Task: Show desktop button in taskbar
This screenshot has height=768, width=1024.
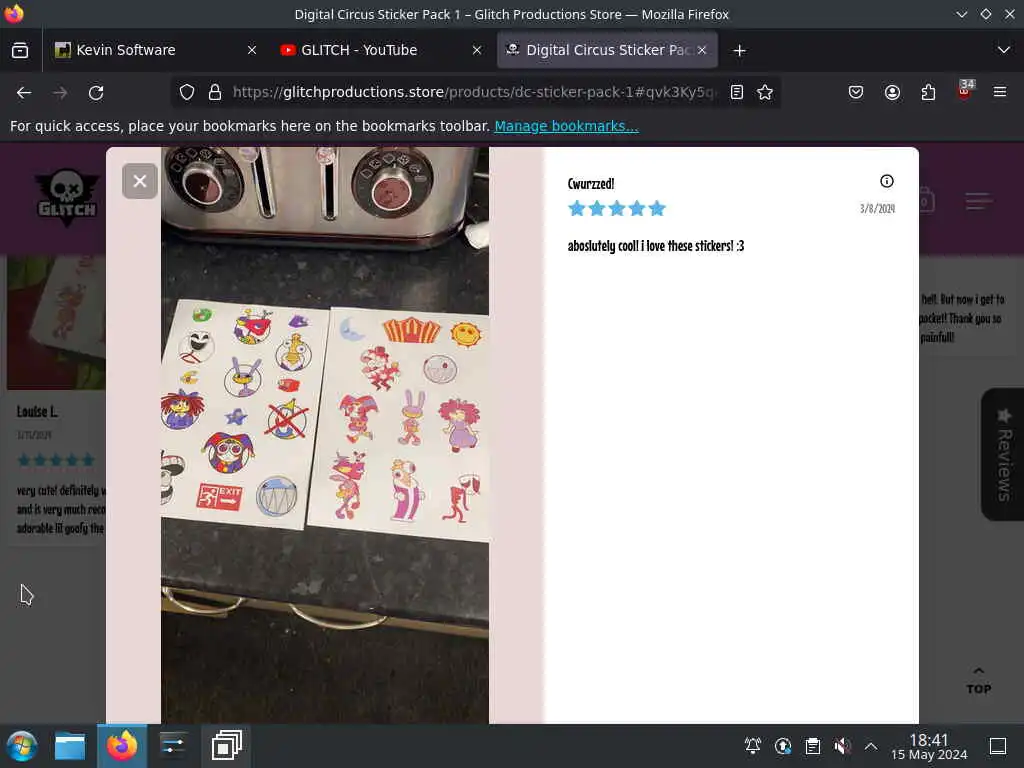Action: click(x=998, y=746)
